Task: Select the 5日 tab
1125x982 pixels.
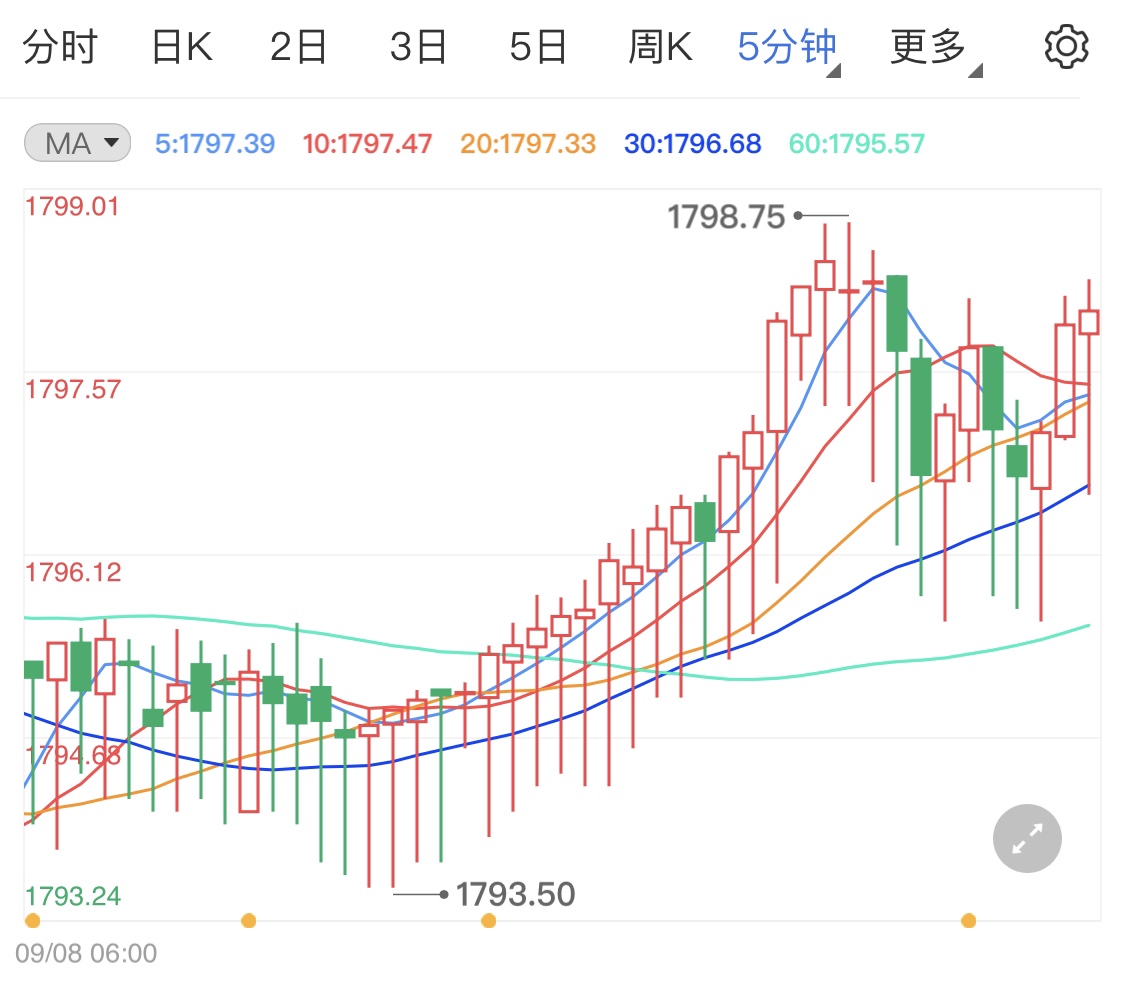Action: (x=538, y=47)
